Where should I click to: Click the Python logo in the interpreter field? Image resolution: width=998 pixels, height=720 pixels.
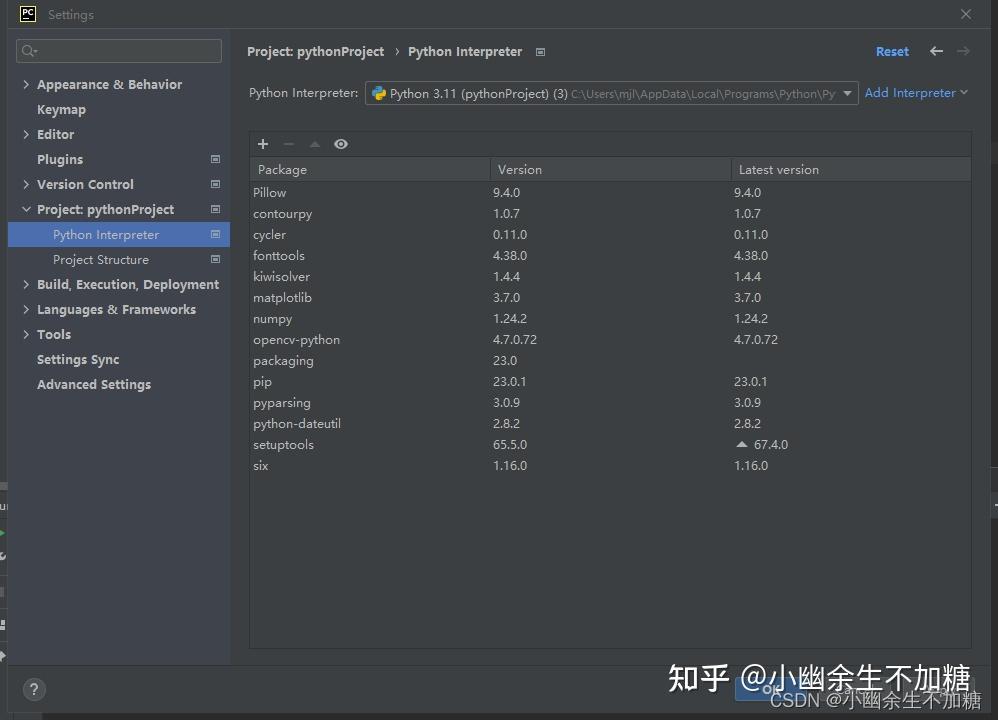(x=378, y=92)
